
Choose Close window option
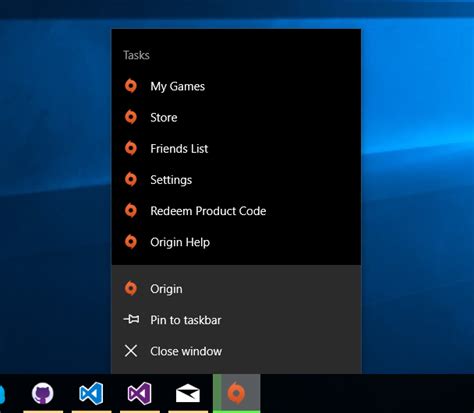click(x=236, y=351)
